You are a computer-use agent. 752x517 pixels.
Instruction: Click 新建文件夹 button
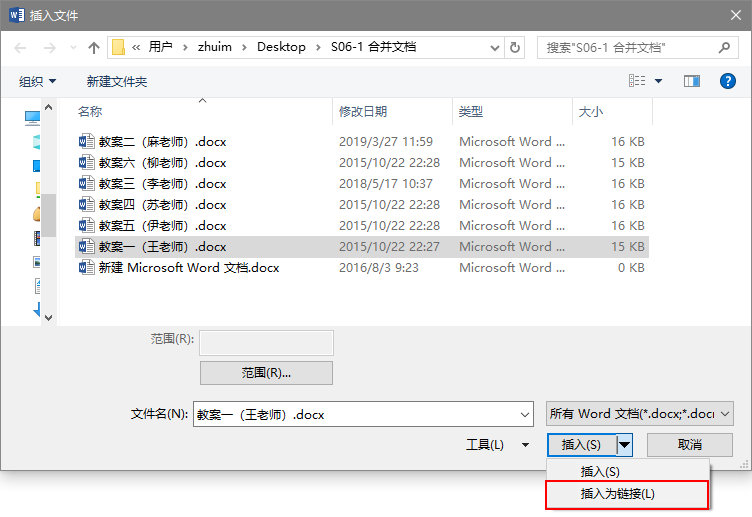coord(117,82)
